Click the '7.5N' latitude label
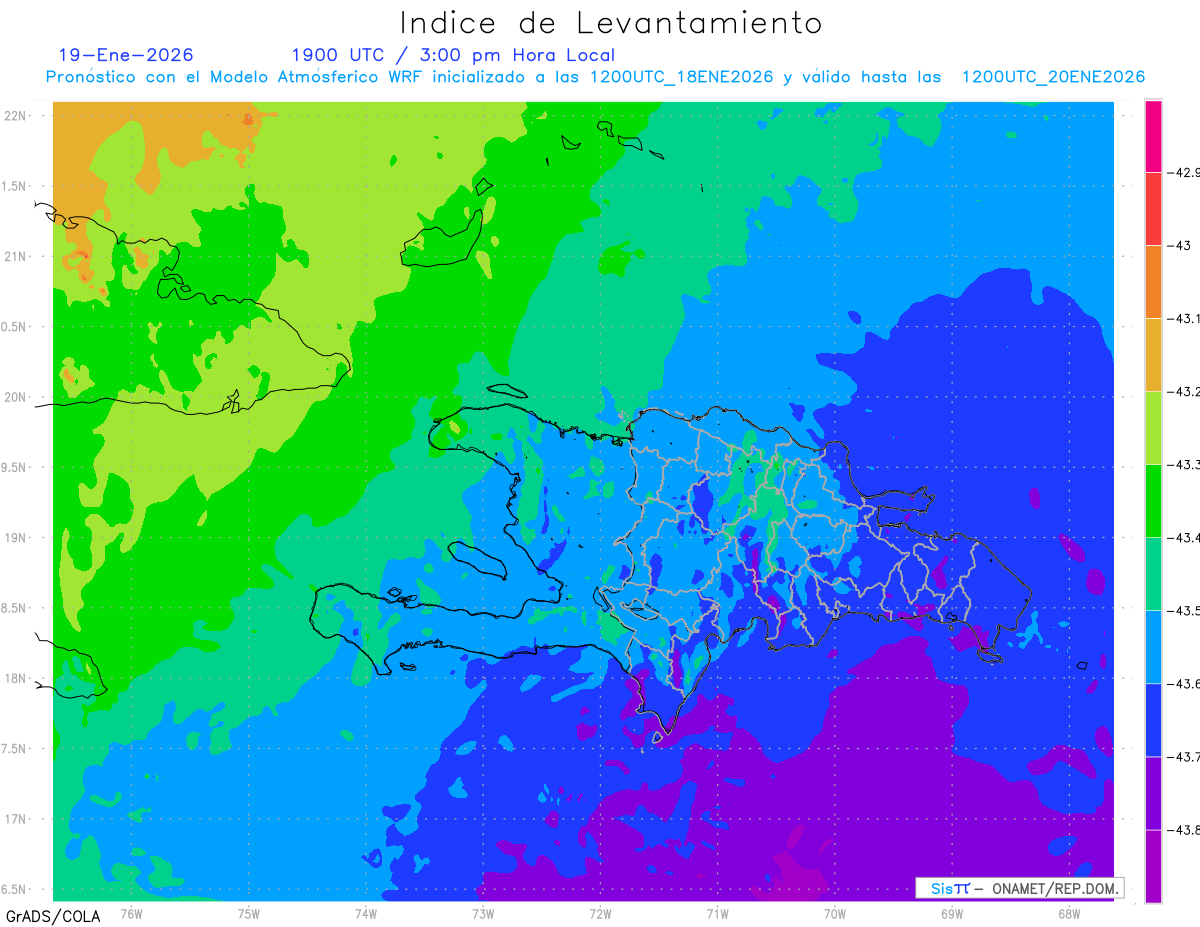The image size is (1200, 927). [15, 749]
